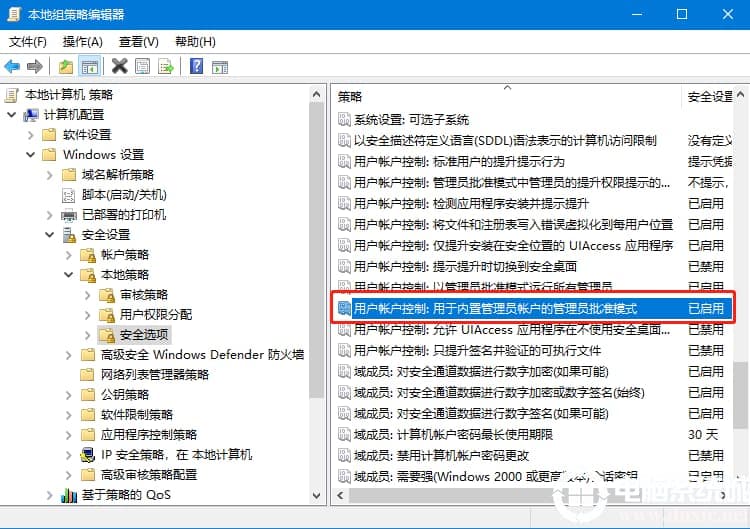
Task: Sort by the 安全设置 column header
Action: point(708,97)
